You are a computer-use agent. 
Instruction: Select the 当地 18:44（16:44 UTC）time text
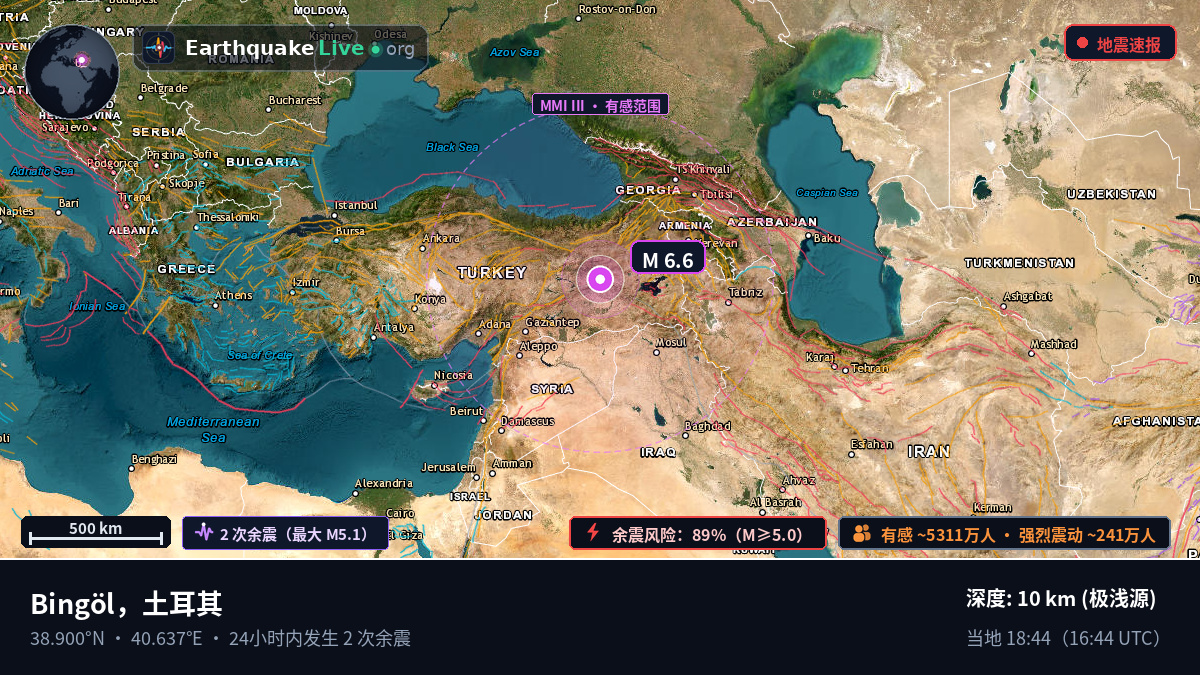click(x=1066, y=638)
